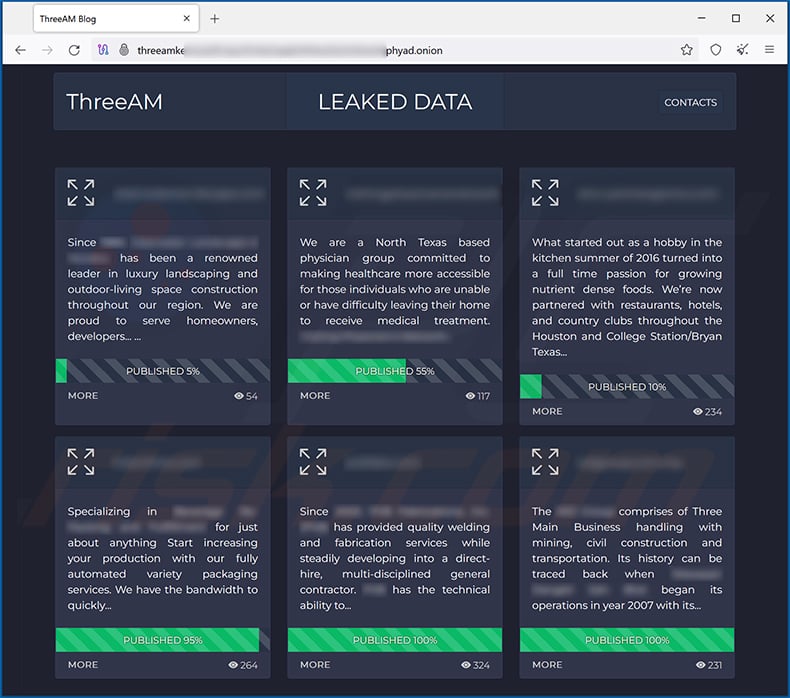Expand the welding and fabrication card

click(313, 462)
